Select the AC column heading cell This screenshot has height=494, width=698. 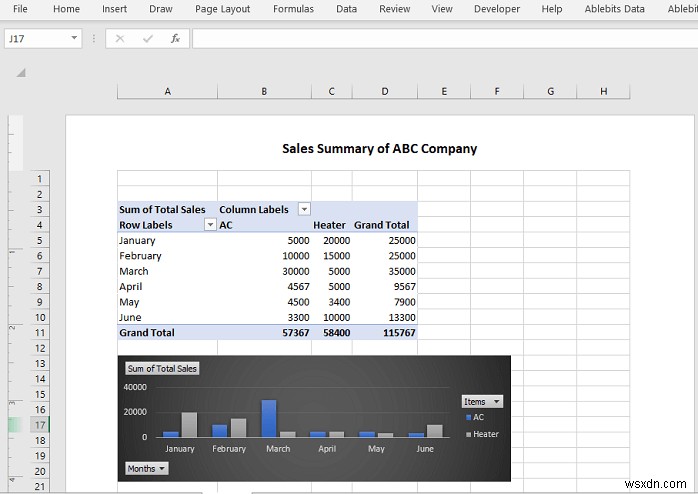pyautogui.click(x=264, y=225)
